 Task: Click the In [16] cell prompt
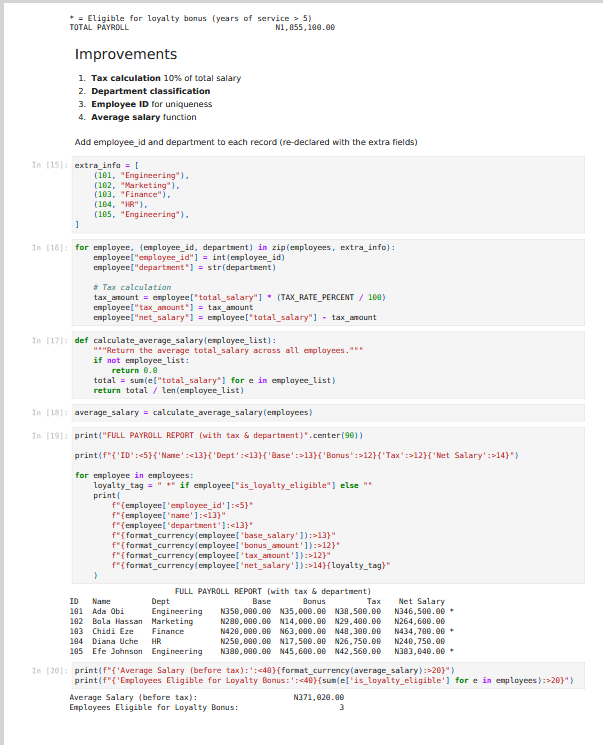(50, 248)
